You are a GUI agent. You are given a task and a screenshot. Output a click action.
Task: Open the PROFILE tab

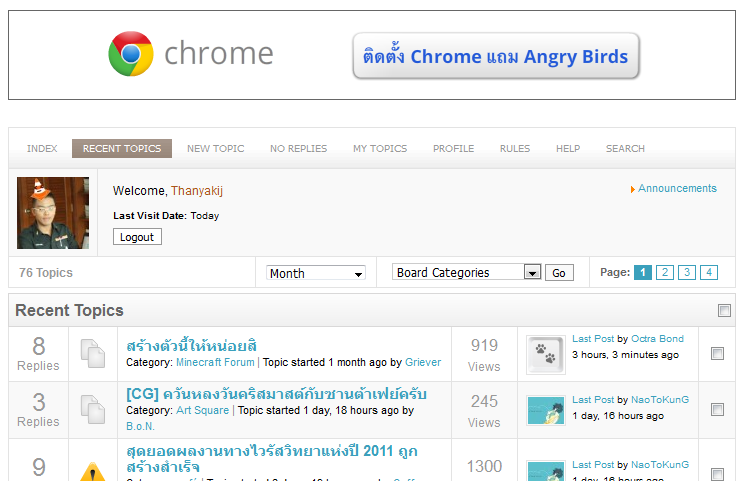[x=453, y=149]
